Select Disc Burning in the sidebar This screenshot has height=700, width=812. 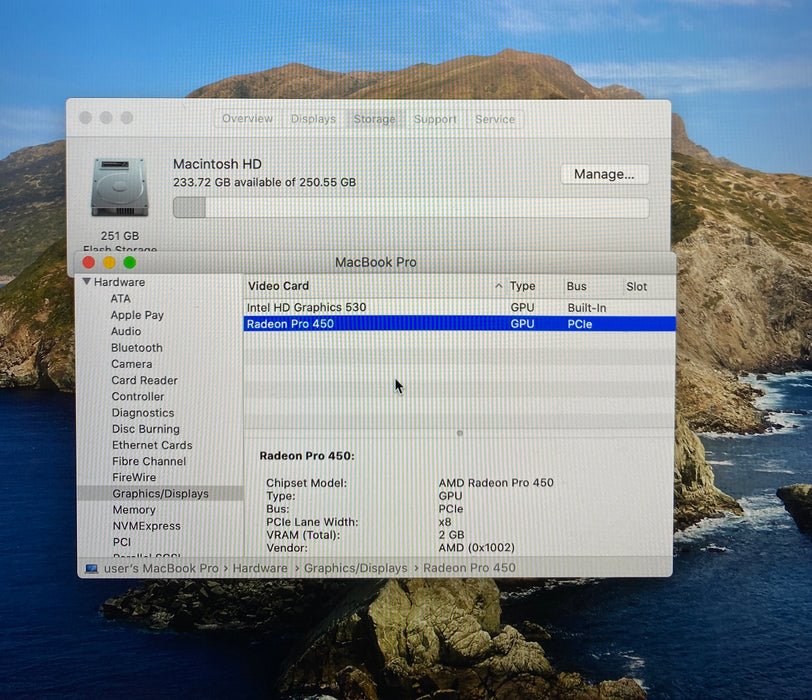pyautogui.click(x=146, y=429)
